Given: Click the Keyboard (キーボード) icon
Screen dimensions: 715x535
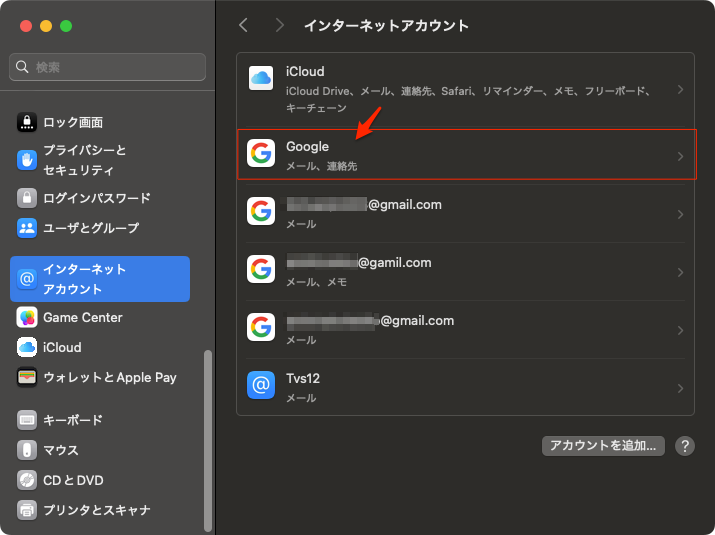Looking at the screenshot, I should click(x=27, y=420).
